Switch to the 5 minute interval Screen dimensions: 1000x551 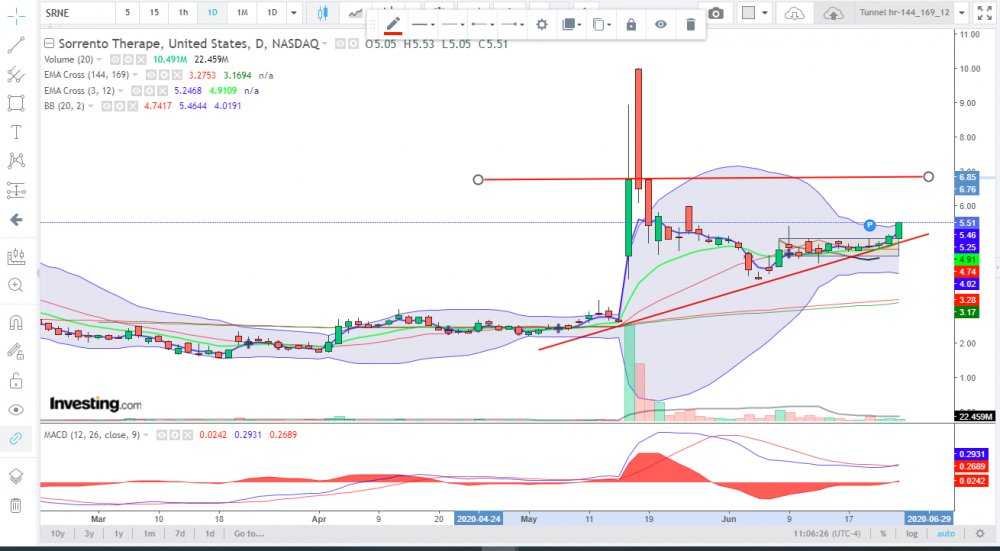[128, 13]
